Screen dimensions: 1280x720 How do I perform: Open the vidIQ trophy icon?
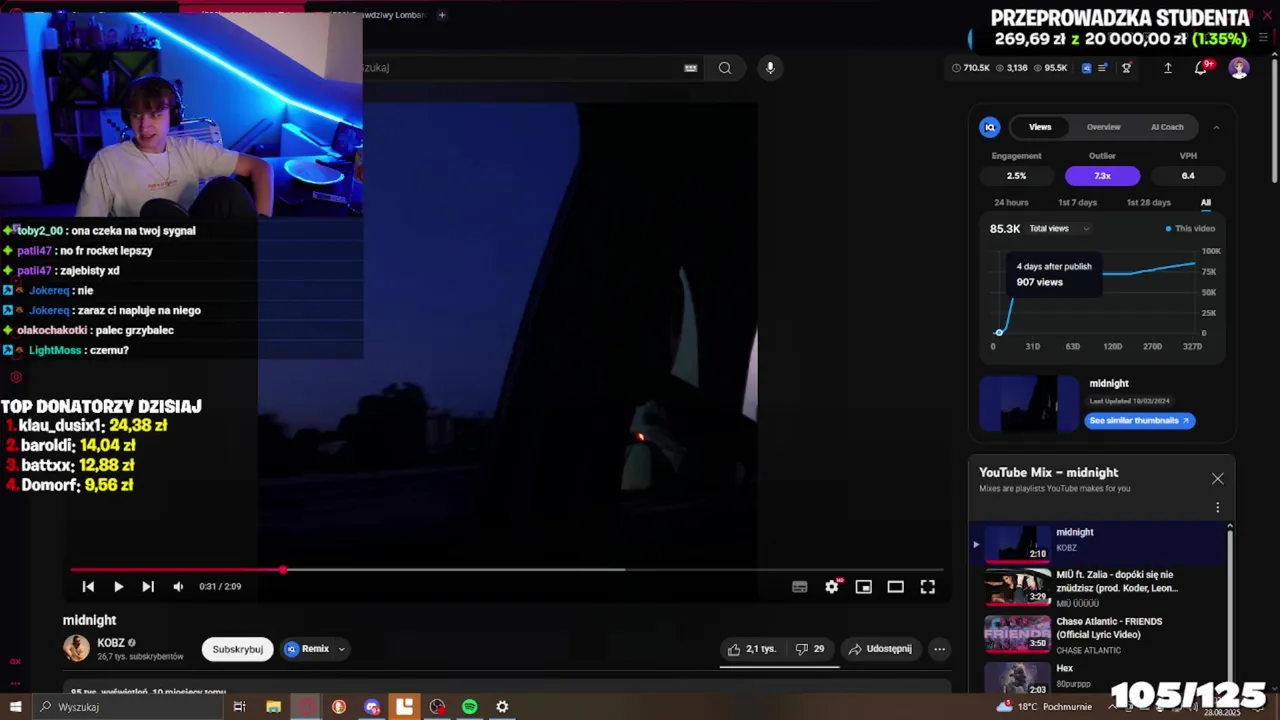pyautogui.click(x=1127, y=68)
